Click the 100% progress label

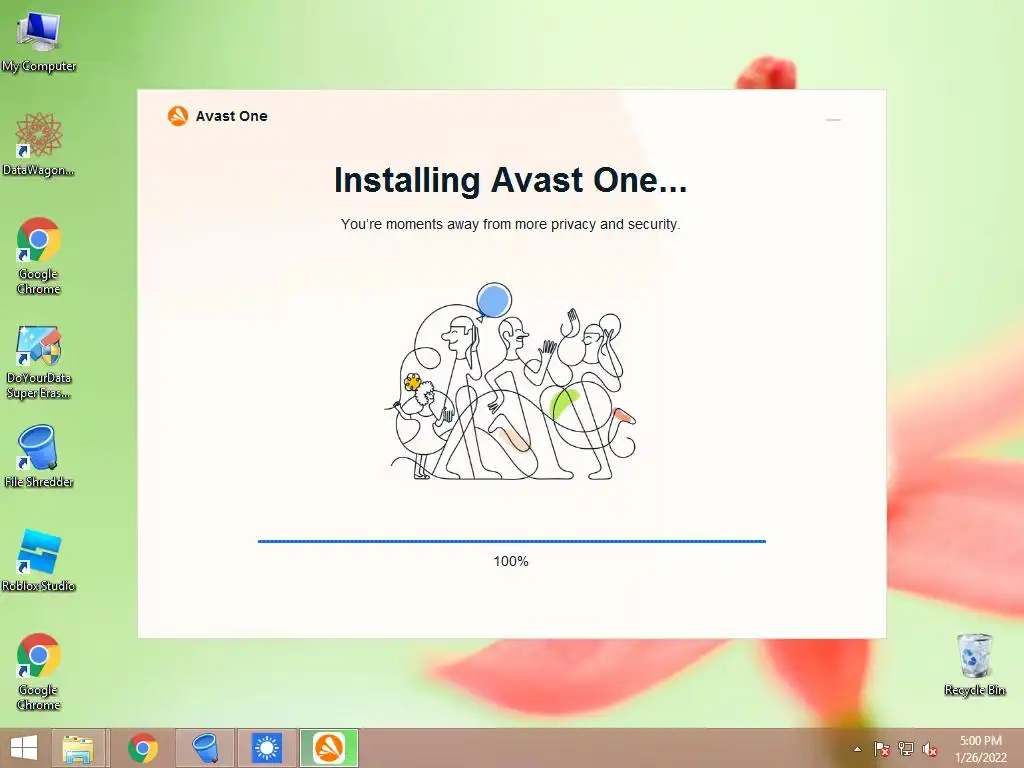(511, 561)
